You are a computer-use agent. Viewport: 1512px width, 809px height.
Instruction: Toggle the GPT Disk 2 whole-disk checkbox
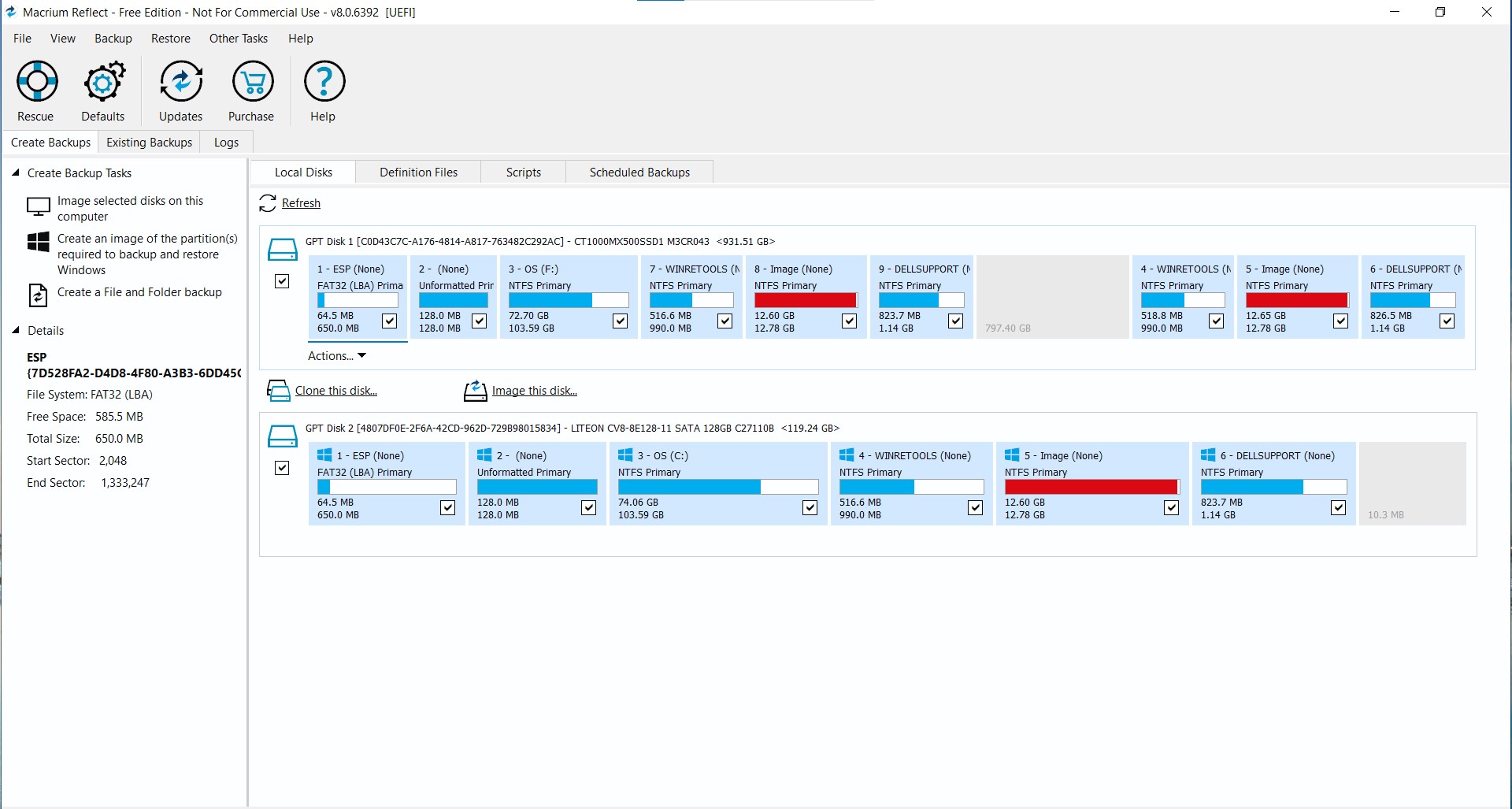(x=282, y=468)
